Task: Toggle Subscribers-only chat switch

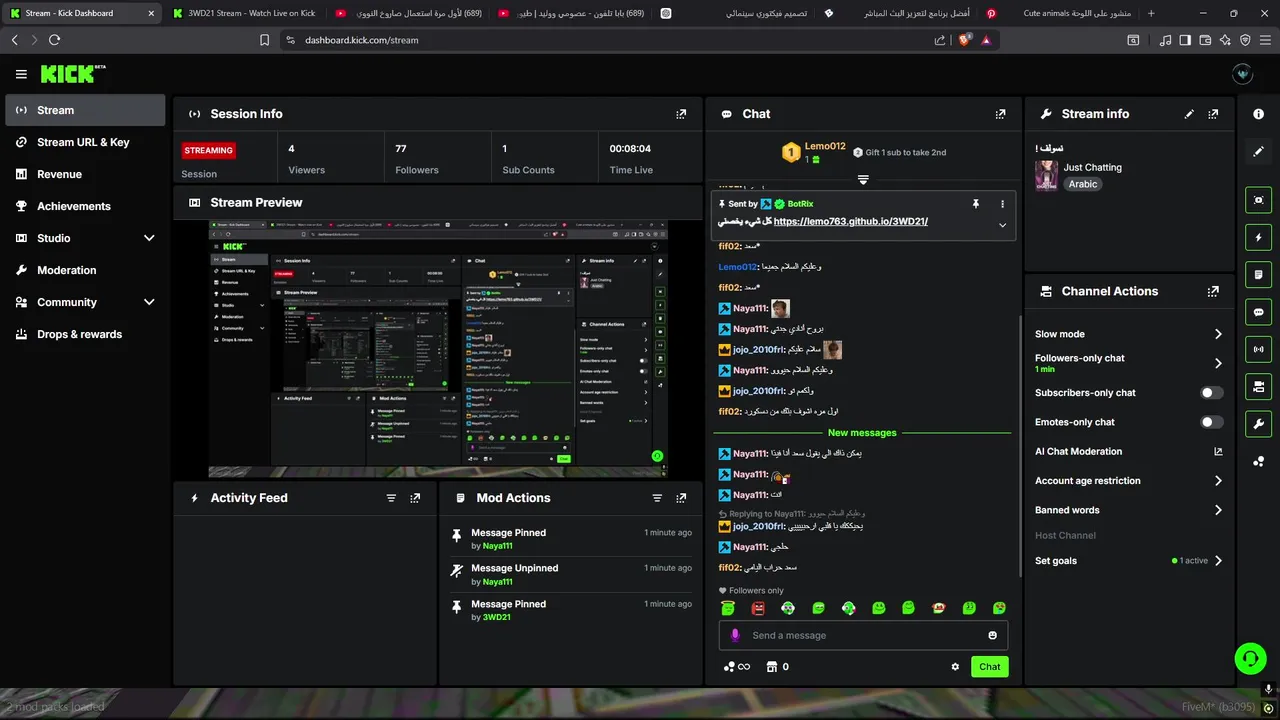Action: [1212, 393]
